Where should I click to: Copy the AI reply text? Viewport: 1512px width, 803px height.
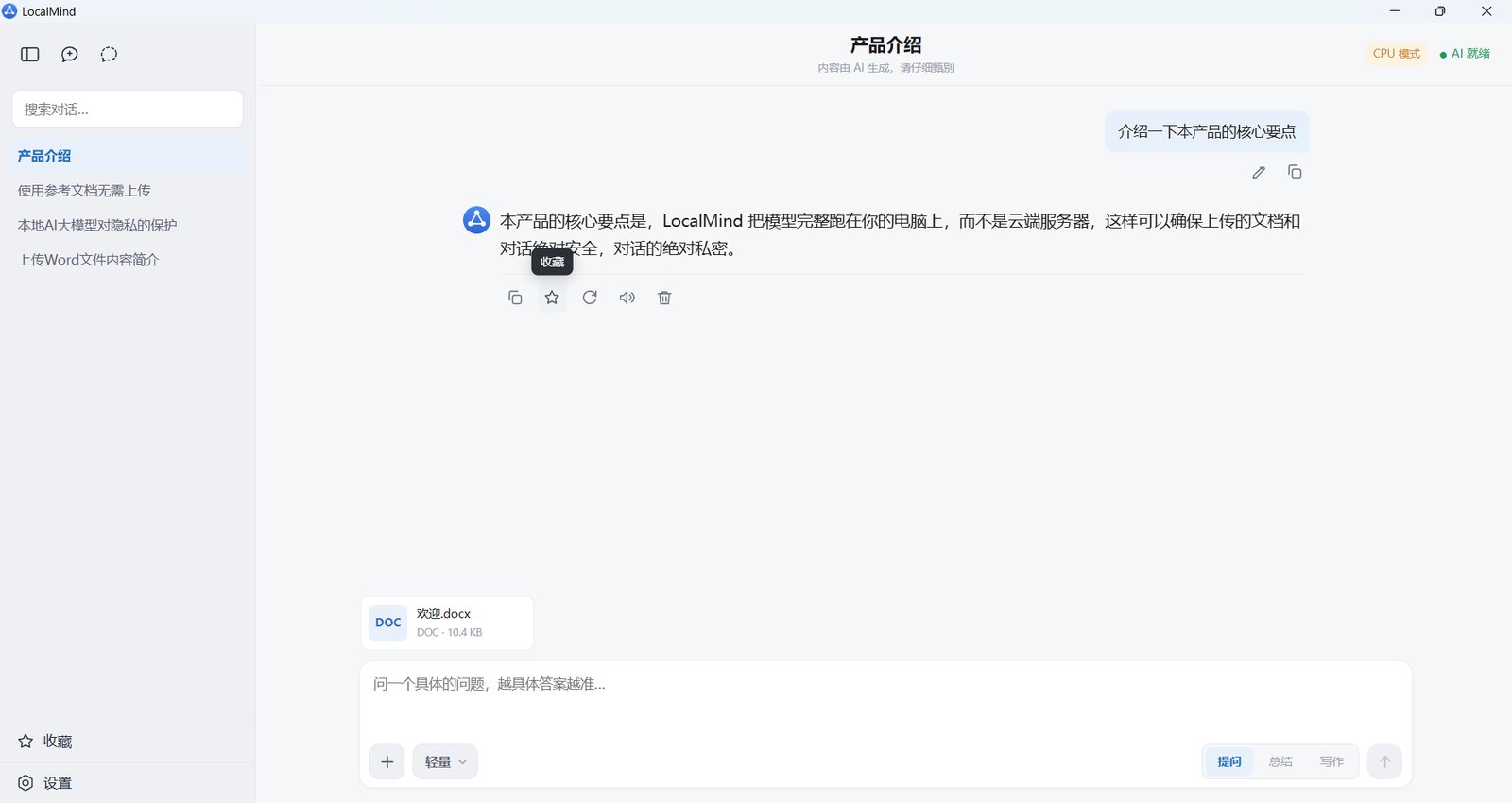point(515,298)
